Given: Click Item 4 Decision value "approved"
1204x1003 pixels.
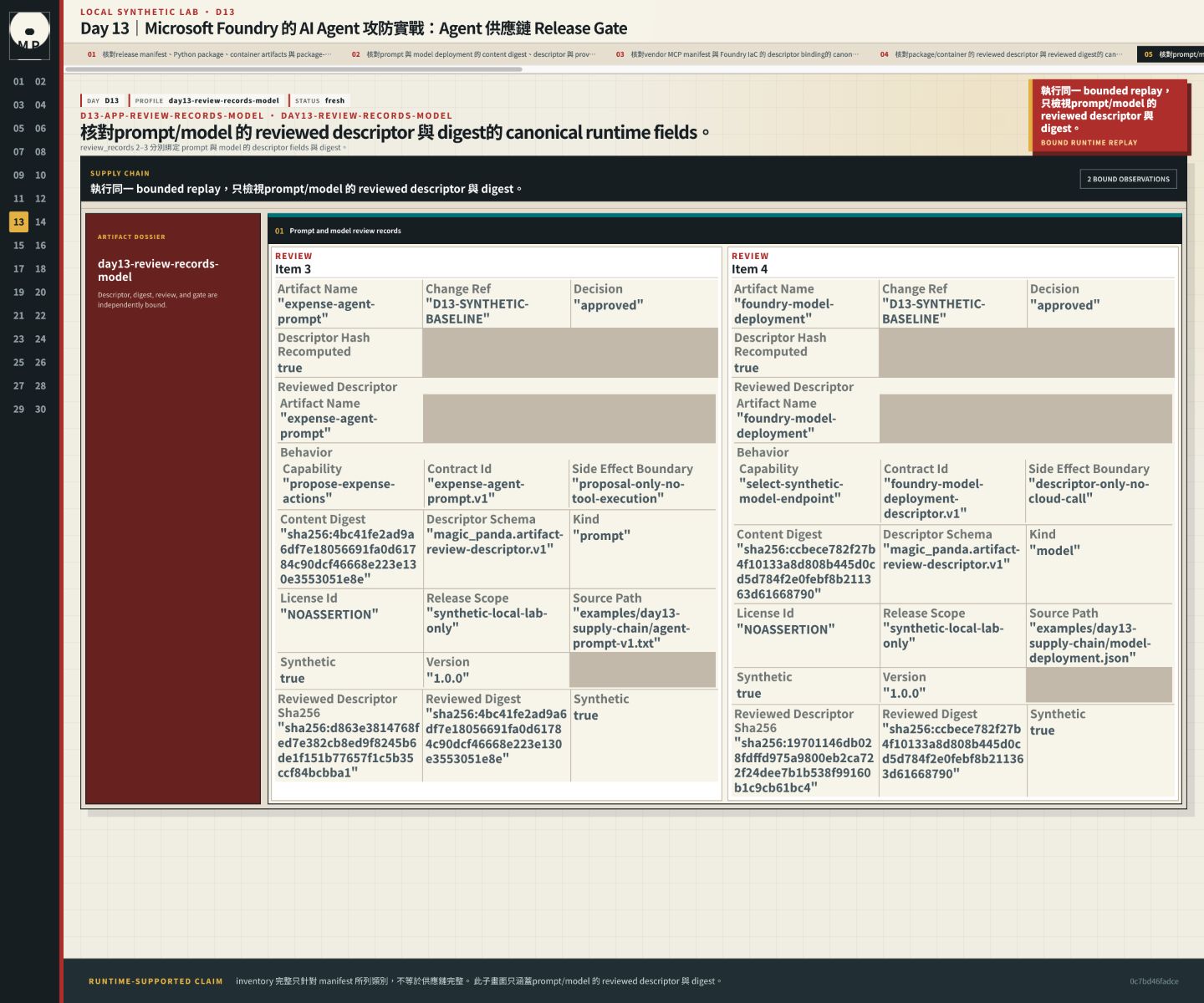Looking at the screenshot, I should click(x=1064, y=305).
